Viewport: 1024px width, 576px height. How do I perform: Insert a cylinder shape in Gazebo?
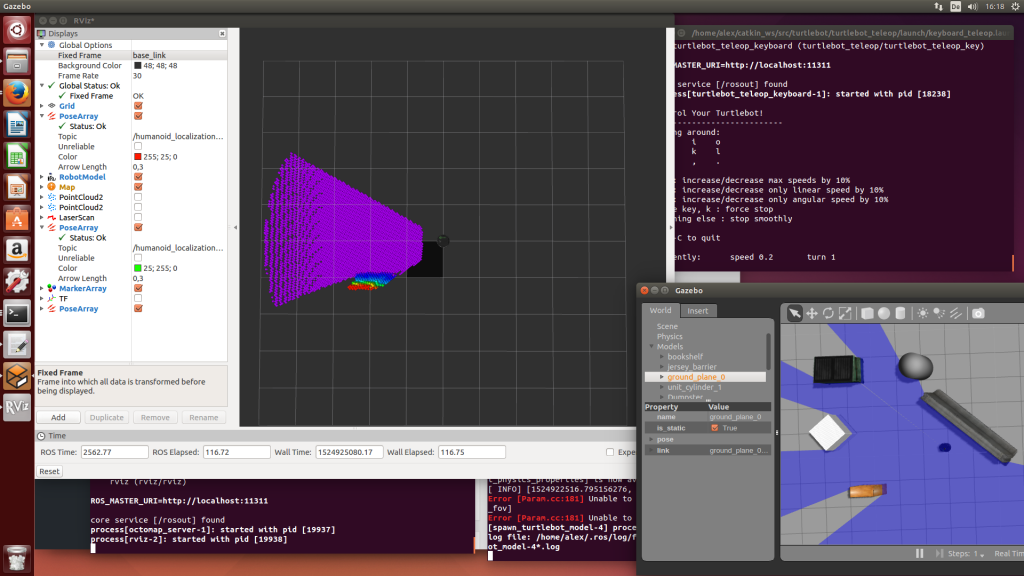click(900, 313)
